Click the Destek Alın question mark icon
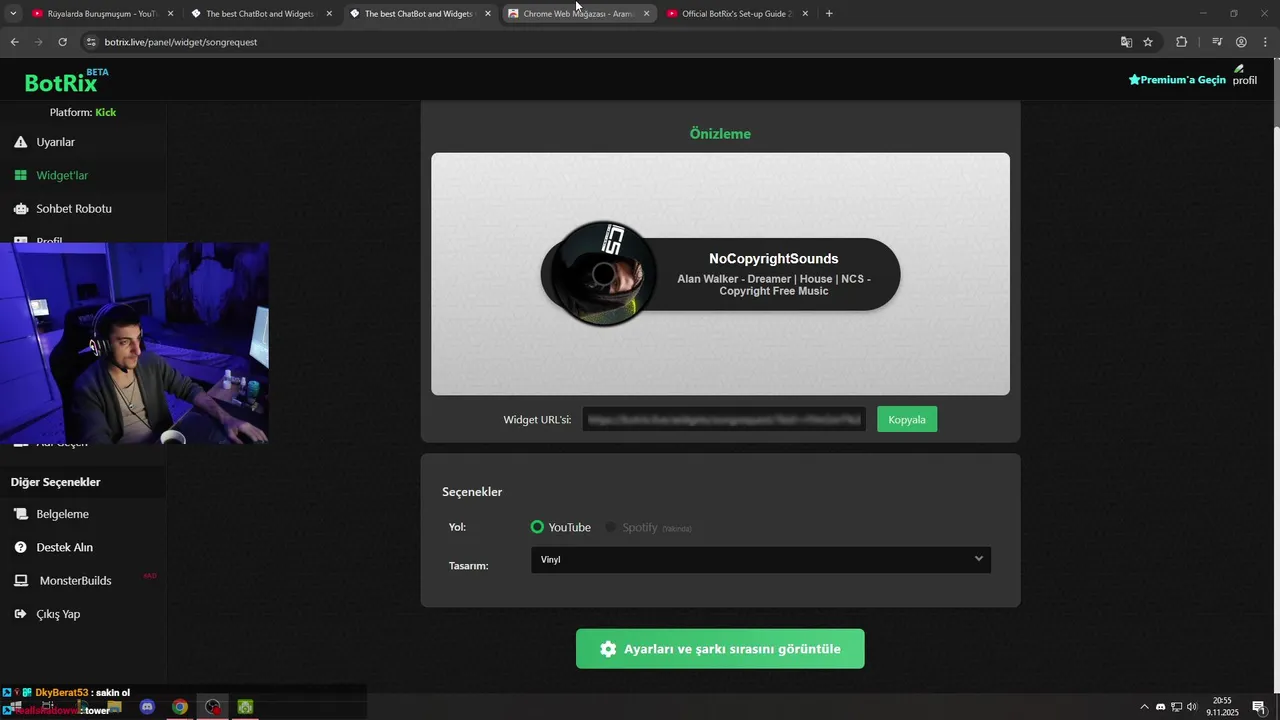The image size is (1280, 720). tap(20, 547)
